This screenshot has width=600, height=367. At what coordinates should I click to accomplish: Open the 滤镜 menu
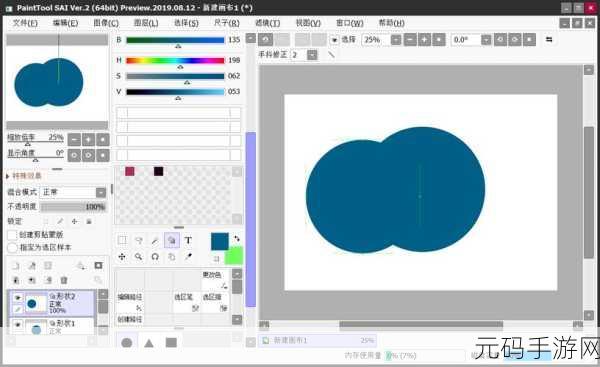[267, 23]
